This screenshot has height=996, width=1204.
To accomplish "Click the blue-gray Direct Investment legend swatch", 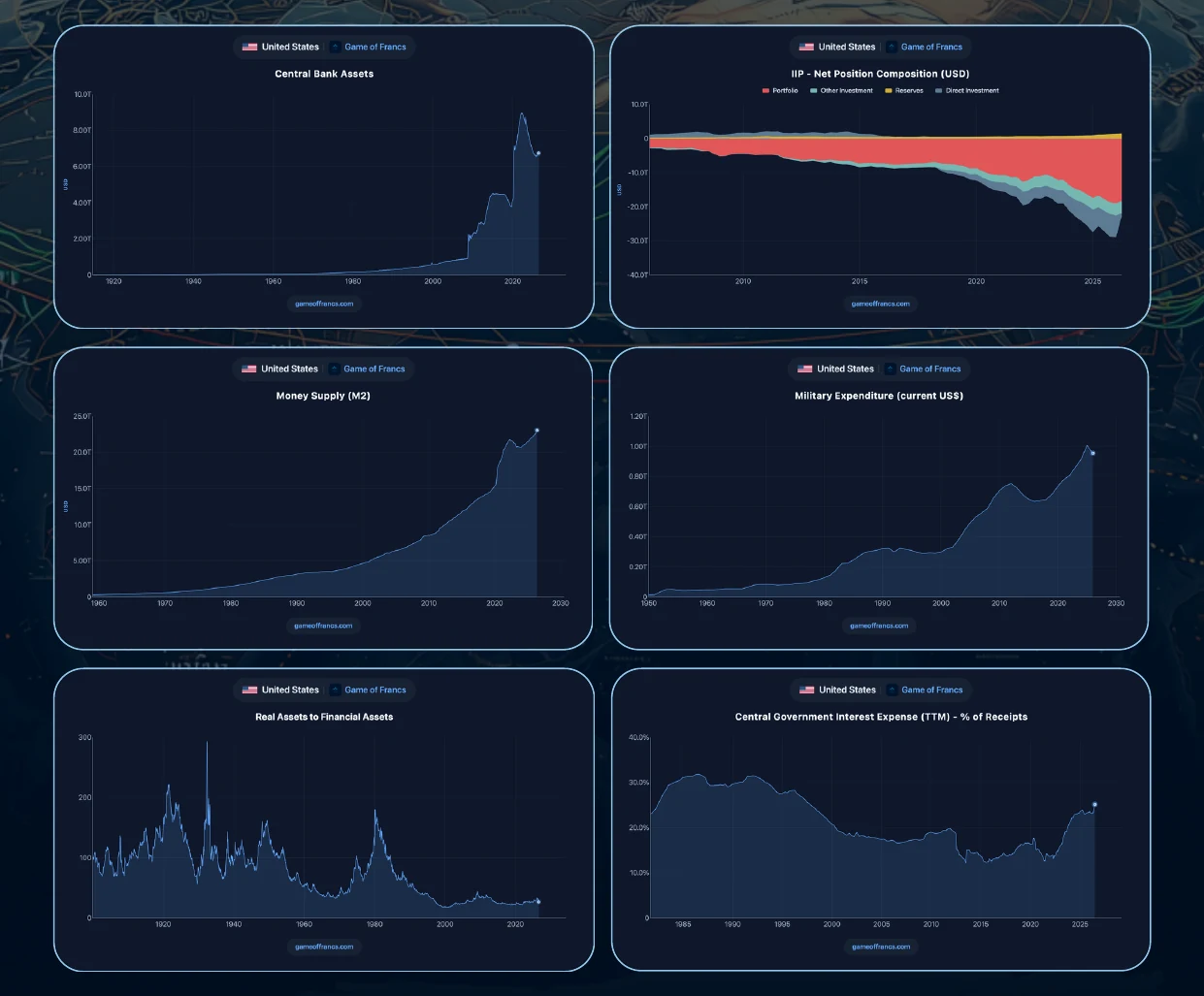I will [x=938, y=90].
